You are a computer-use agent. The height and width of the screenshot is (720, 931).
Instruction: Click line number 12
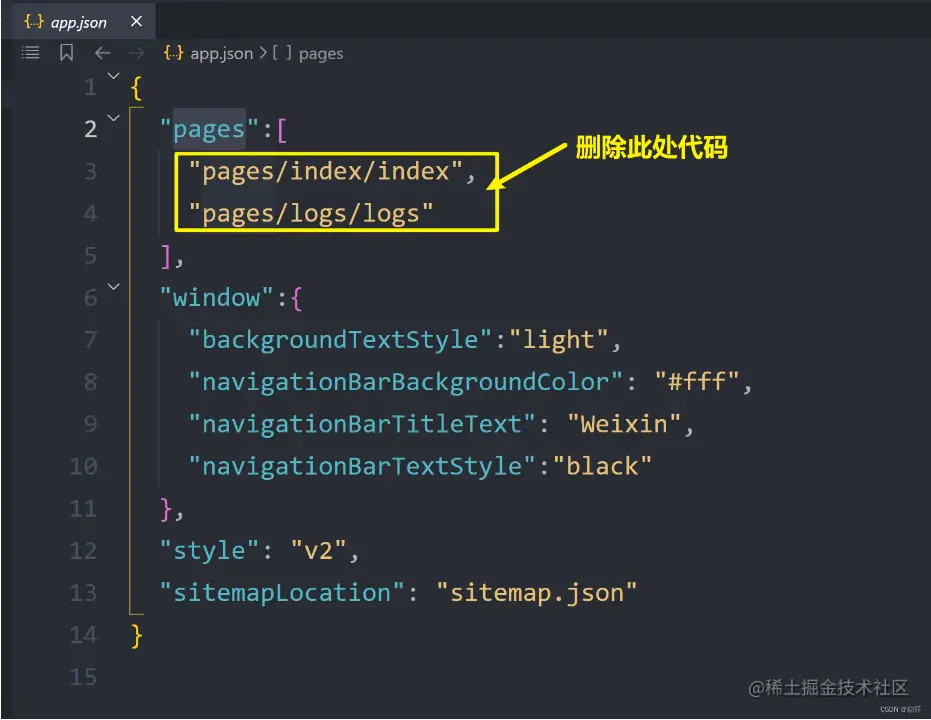point(83,550)
